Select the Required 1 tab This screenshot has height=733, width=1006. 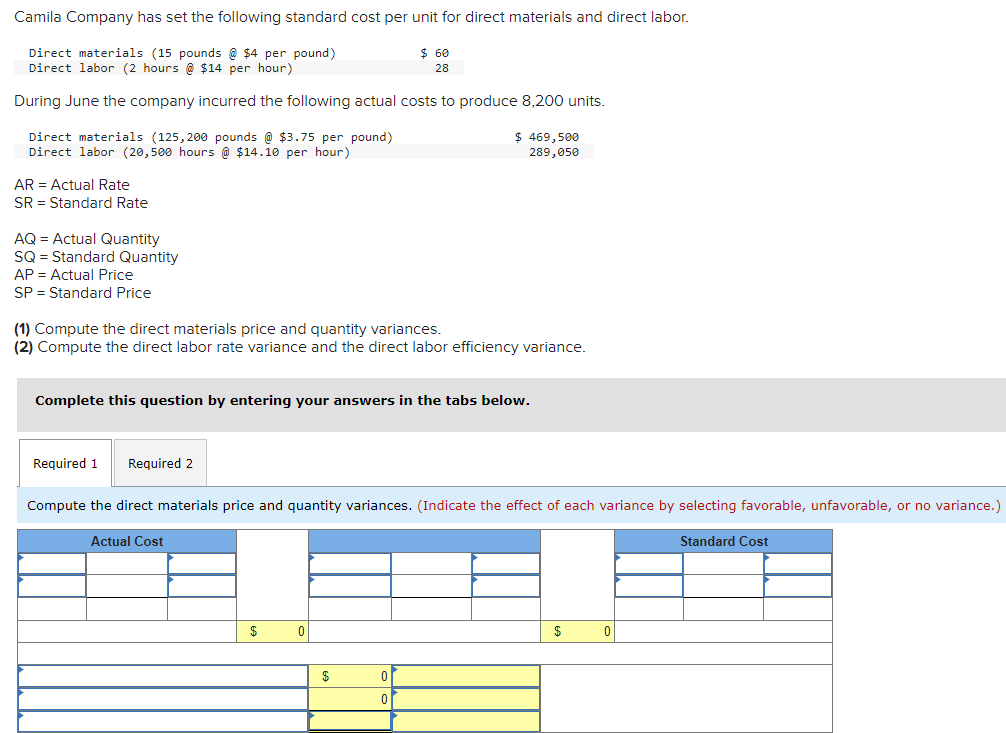tap(65, 463)
